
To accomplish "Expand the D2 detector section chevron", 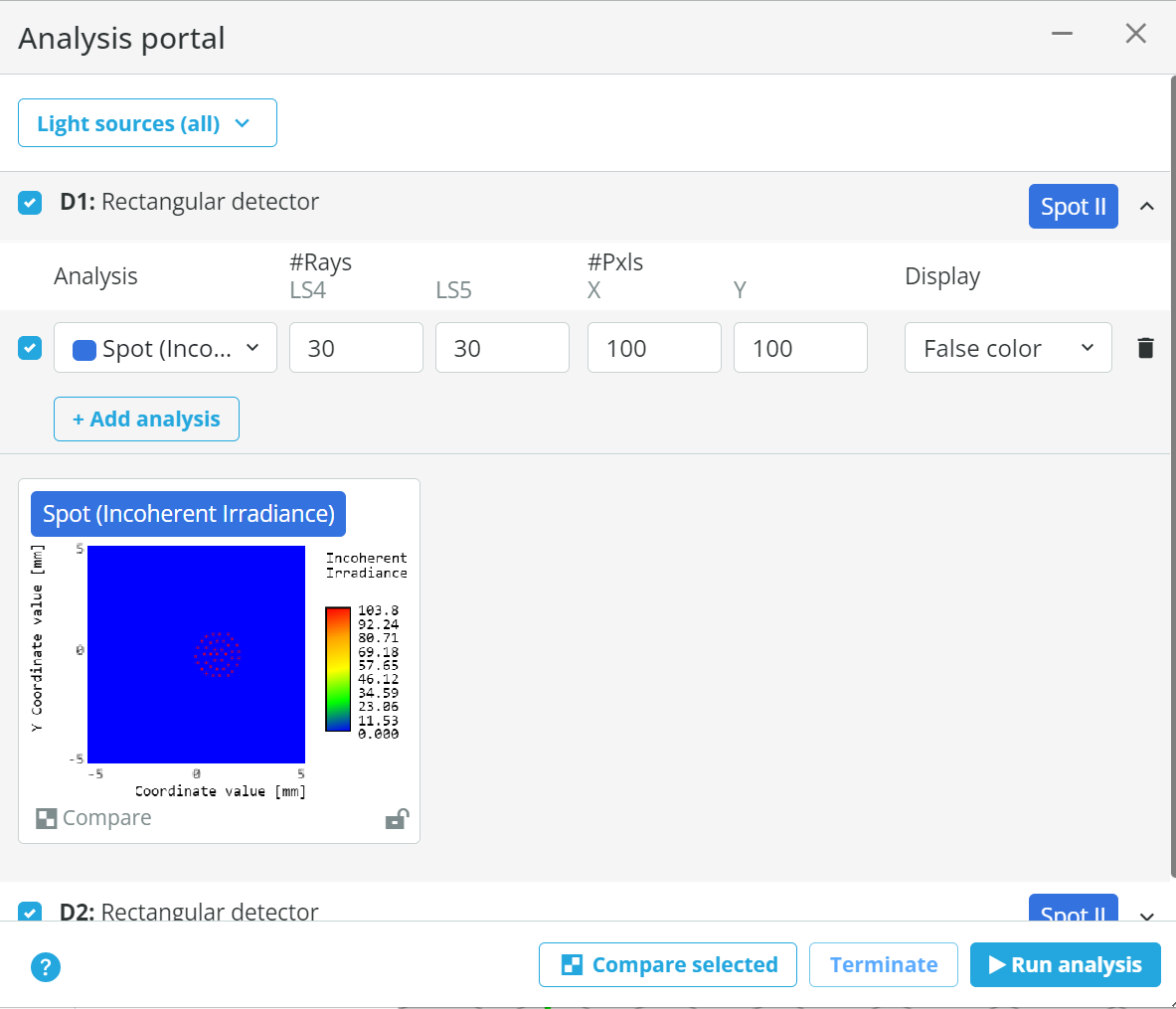I will (x=1147, y=916).
